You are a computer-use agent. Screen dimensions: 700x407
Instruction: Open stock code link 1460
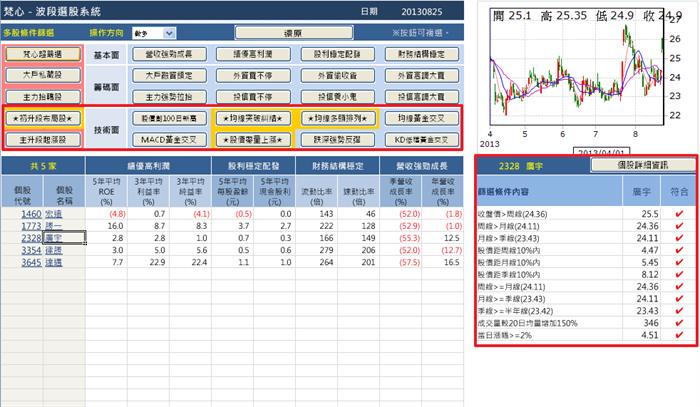pos(31,214)
